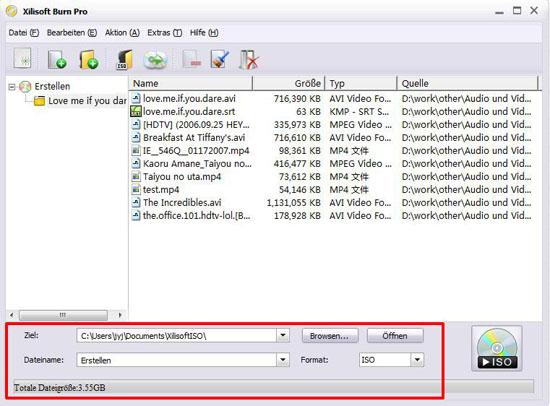550x406 pixels.
Task: Click the tree pane scroll right arrow
Action: click(x=120, y=315)
